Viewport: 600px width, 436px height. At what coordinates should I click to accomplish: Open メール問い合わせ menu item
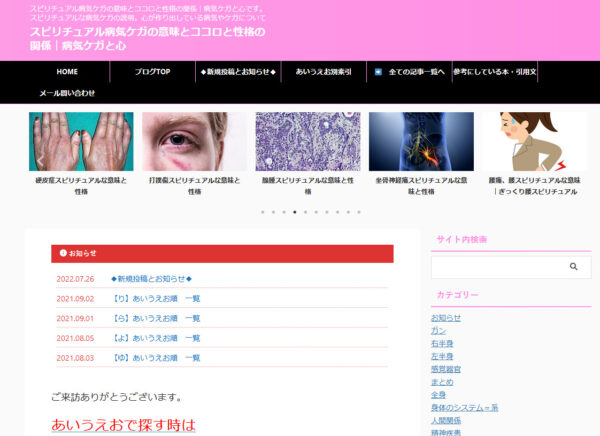[67, 93]
